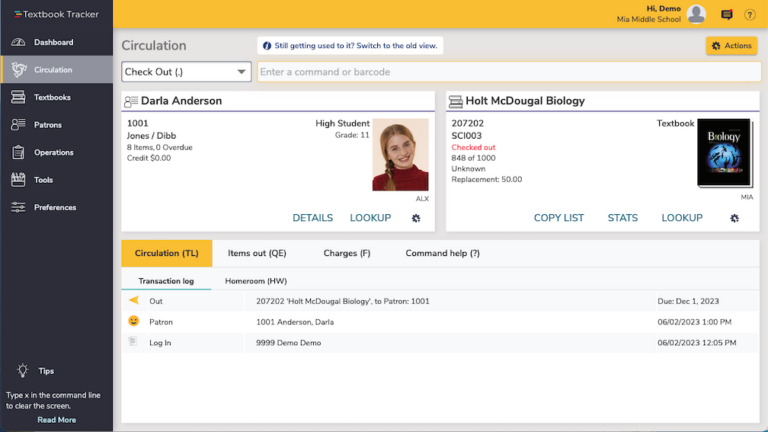
Task: Click the gear icon in patron card
Action: [x=415, y=218]
